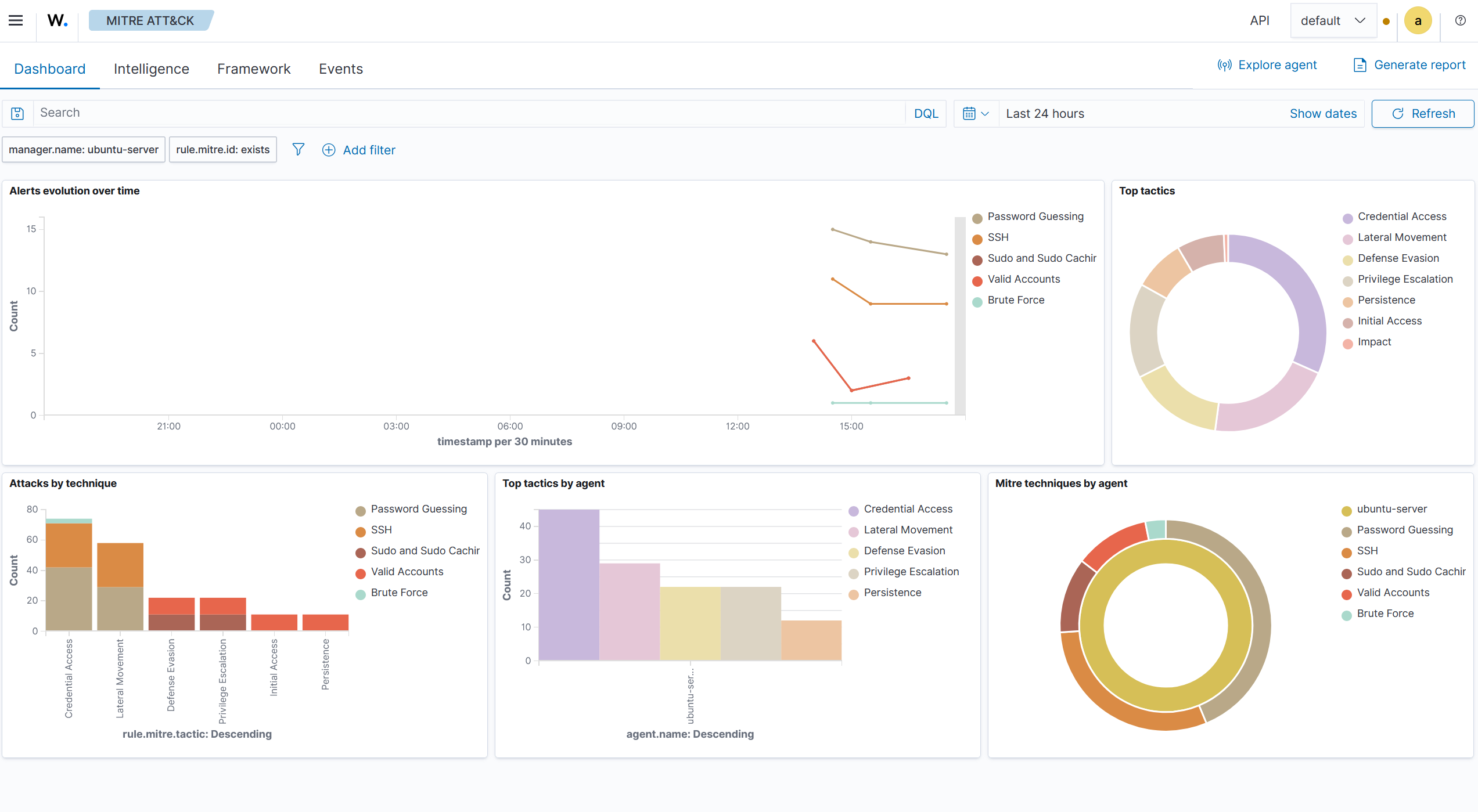Click Persistence in Top tactics by agent legend

pos(893,593)
